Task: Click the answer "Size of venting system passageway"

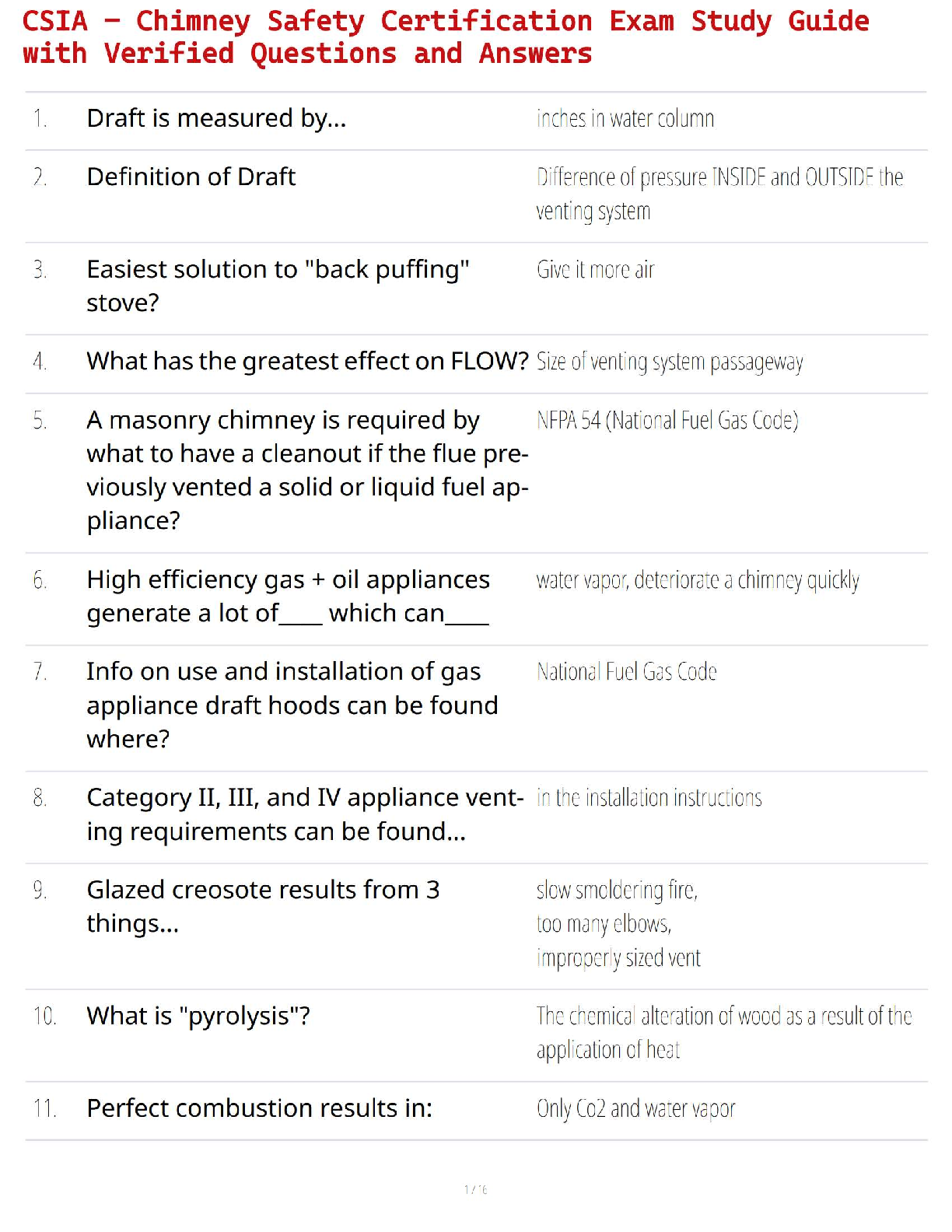Action: coord(670,362)
